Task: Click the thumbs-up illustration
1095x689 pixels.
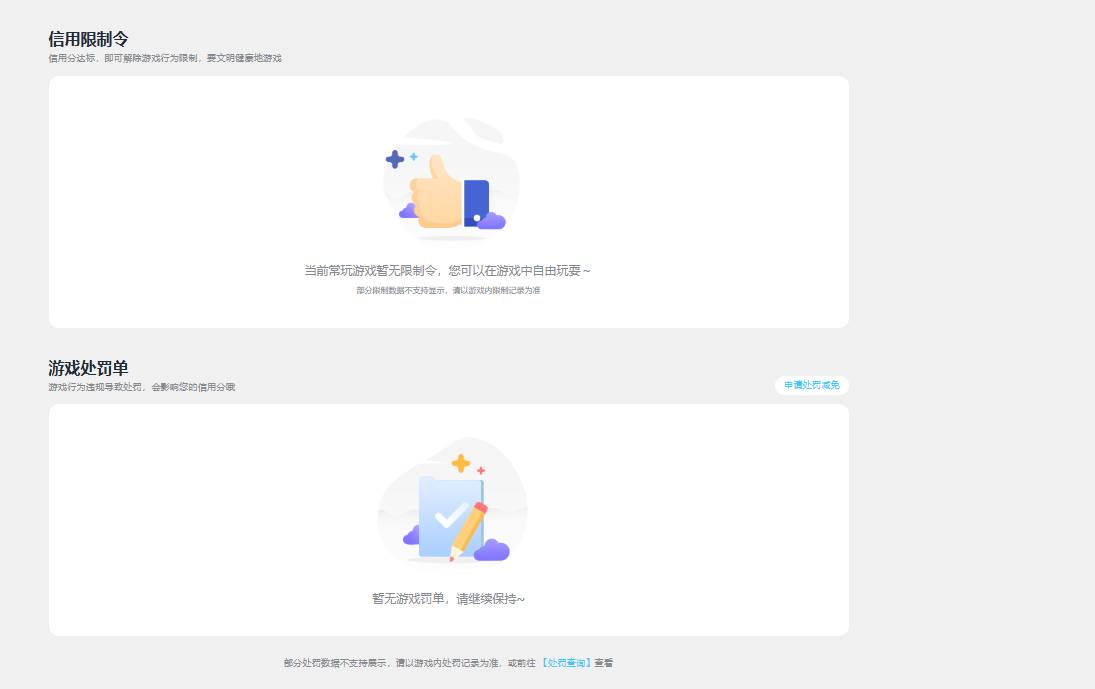Action: (450, 180)
